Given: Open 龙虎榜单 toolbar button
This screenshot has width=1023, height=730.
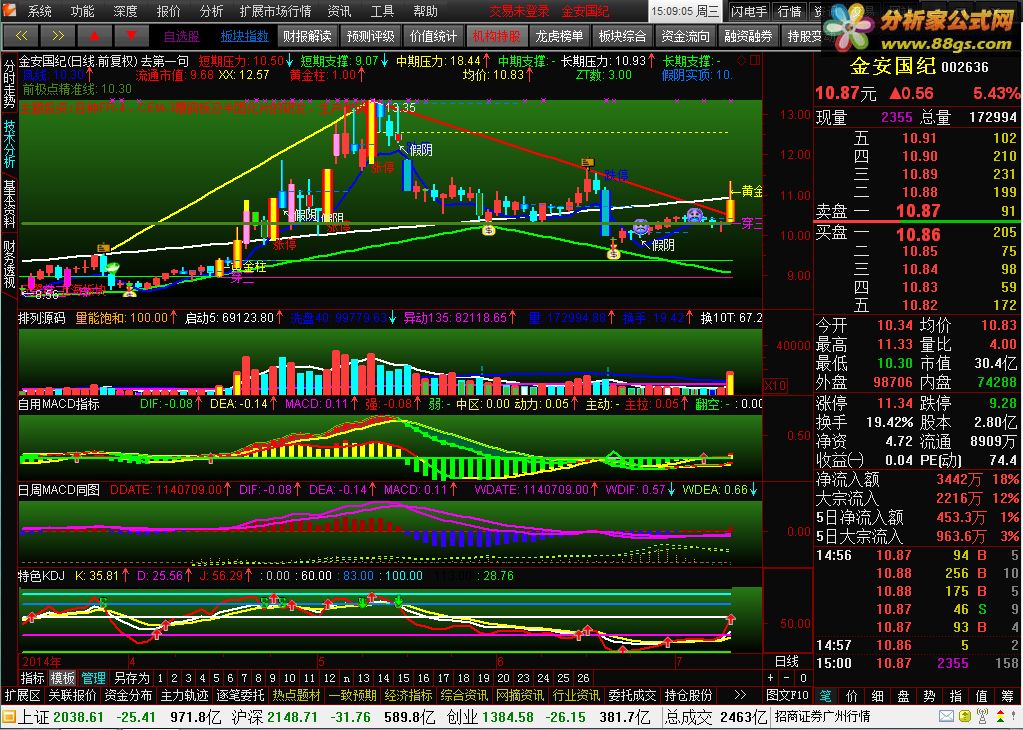Looking at the screenshot, I should (559, 37).
